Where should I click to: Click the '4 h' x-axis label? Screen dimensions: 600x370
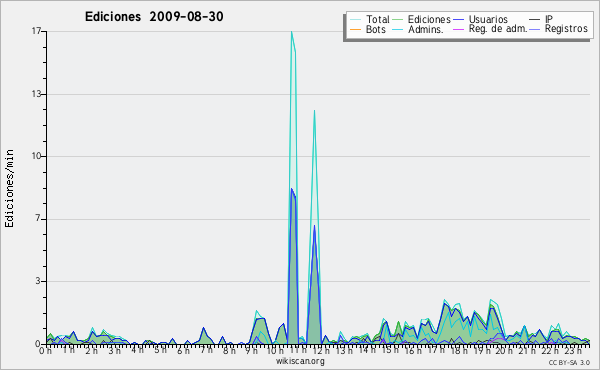click(x=137, y=350)
